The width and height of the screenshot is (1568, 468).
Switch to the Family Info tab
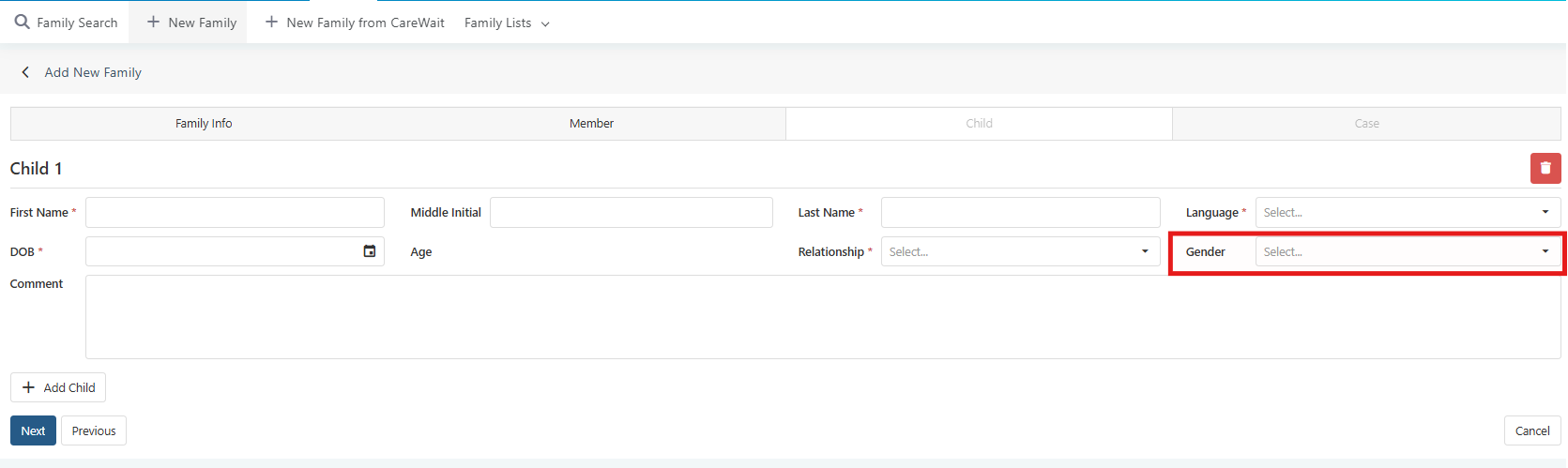point(204,123)
